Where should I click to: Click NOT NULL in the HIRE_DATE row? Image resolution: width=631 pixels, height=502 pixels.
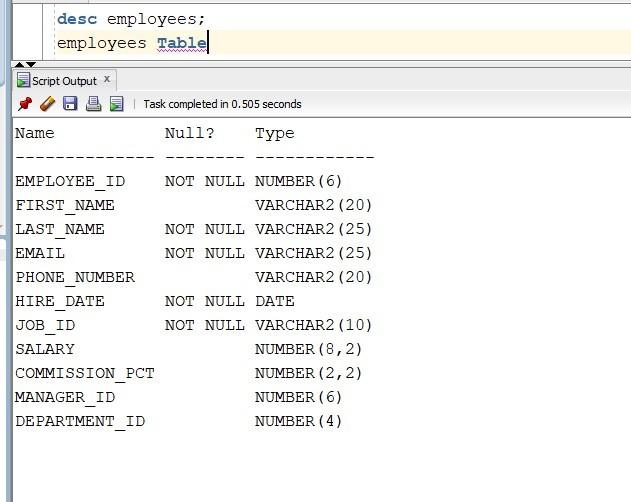click(x=204, y=301)
